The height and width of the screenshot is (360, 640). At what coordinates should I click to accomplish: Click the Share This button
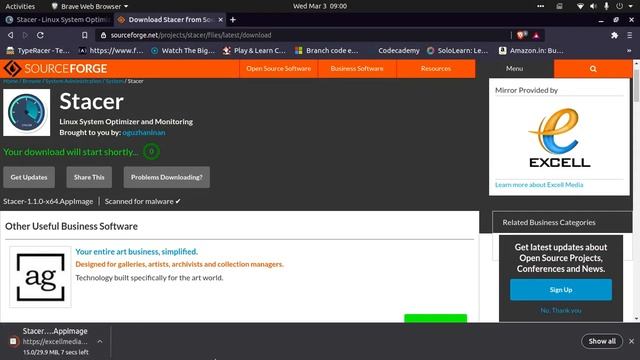coord(89,177)
